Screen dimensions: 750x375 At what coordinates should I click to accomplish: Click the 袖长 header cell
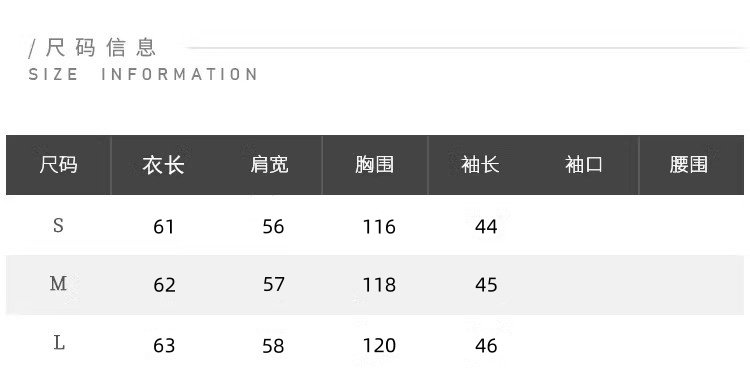click(480, 165)
